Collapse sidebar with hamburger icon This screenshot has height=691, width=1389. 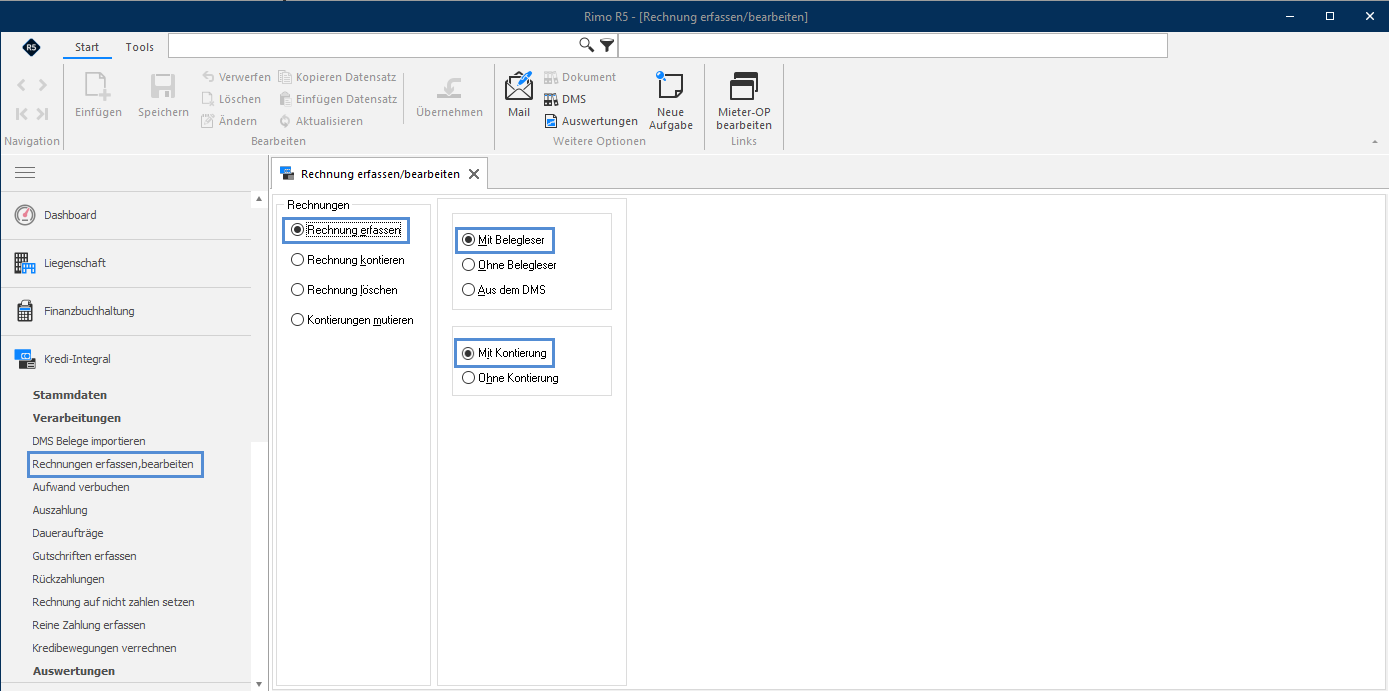click(25, 173)
